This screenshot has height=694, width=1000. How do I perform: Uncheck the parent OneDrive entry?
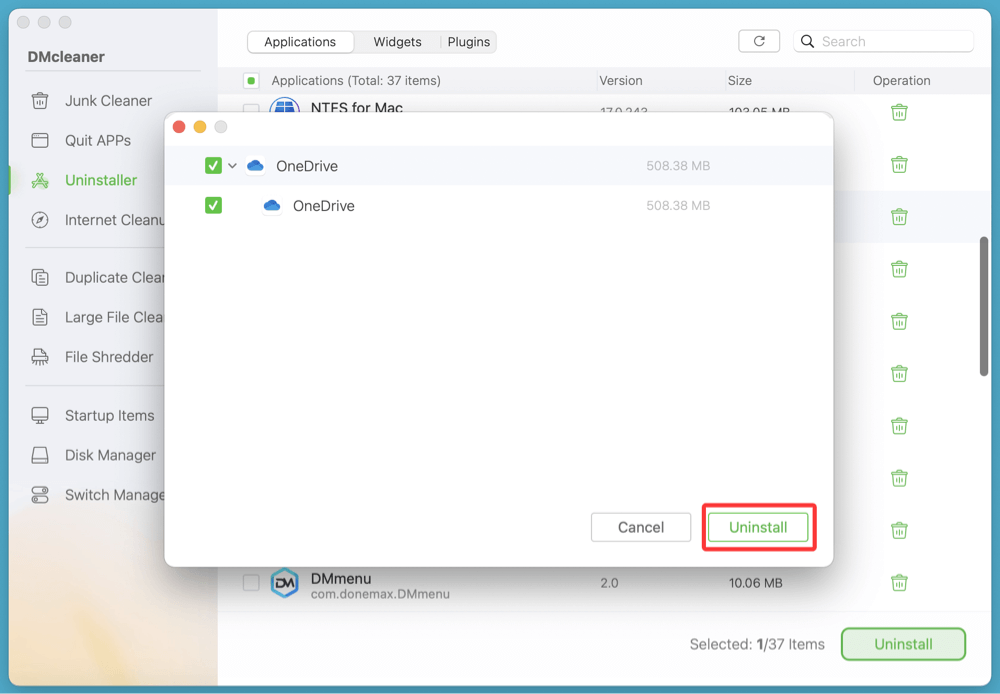click(213, 165)
